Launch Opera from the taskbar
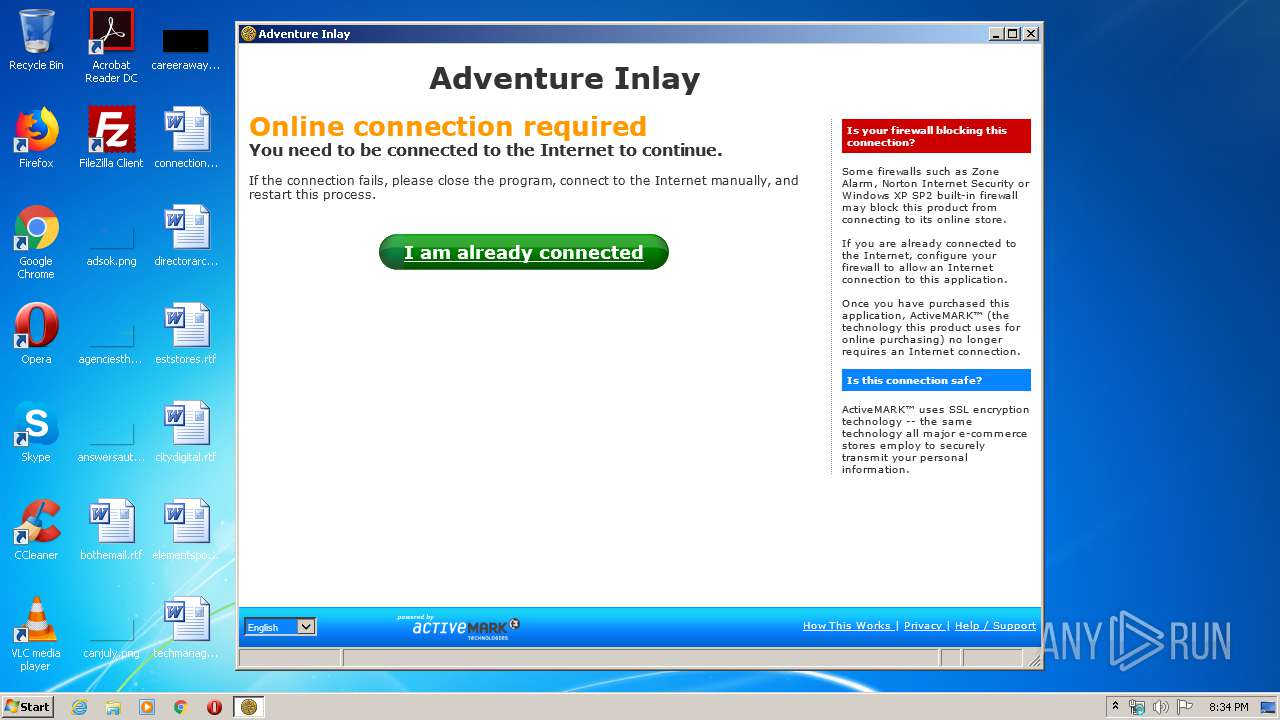Image resolution: width=1280 pixels, height=720 pixels. coord(214,707)
